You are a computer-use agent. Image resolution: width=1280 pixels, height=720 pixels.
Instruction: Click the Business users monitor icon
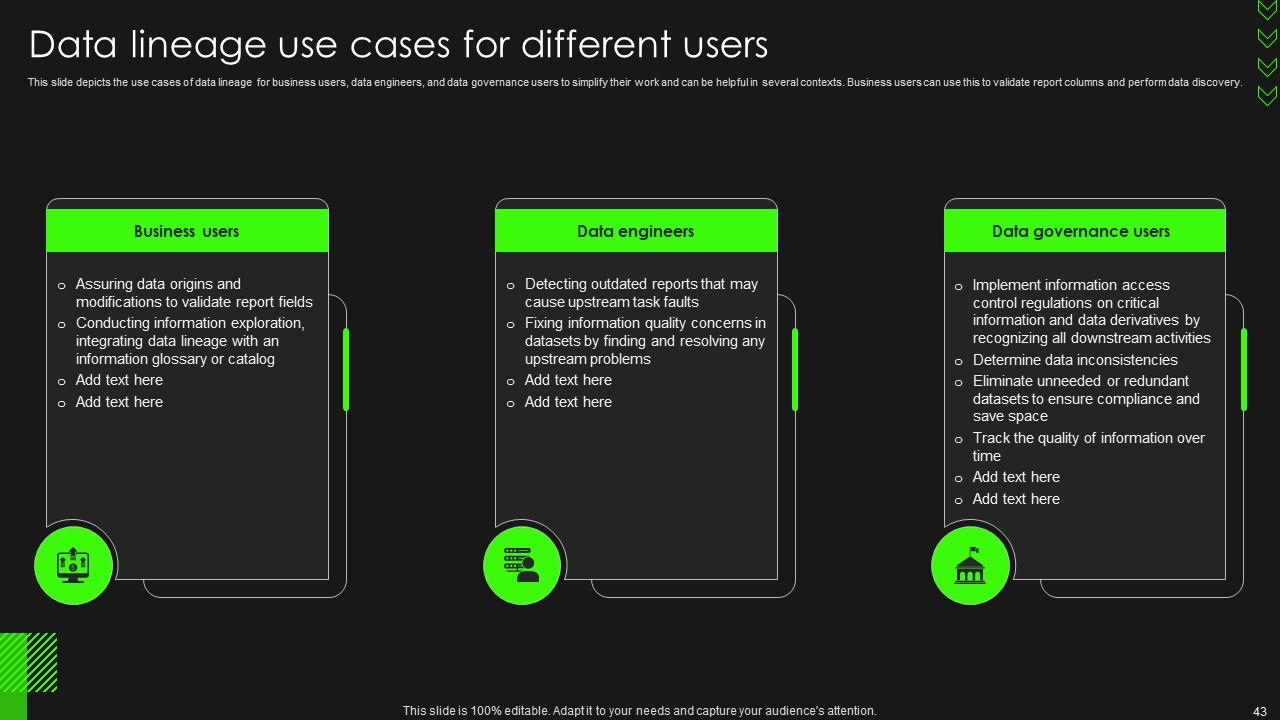(73, 566)
